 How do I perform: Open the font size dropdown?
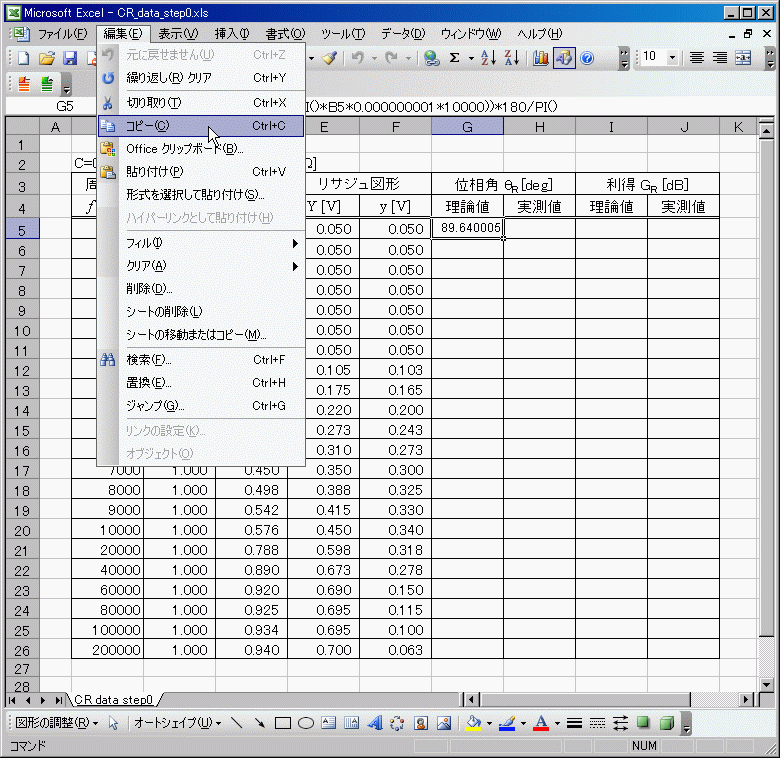(672, 58)
